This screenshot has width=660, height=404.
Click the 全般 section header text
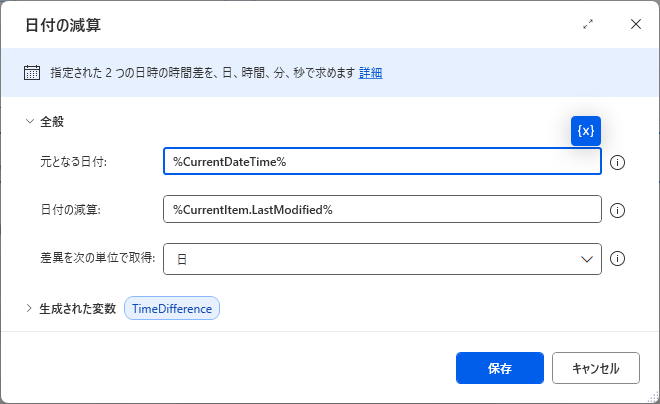pyautogui.click(x=52, y=122)
